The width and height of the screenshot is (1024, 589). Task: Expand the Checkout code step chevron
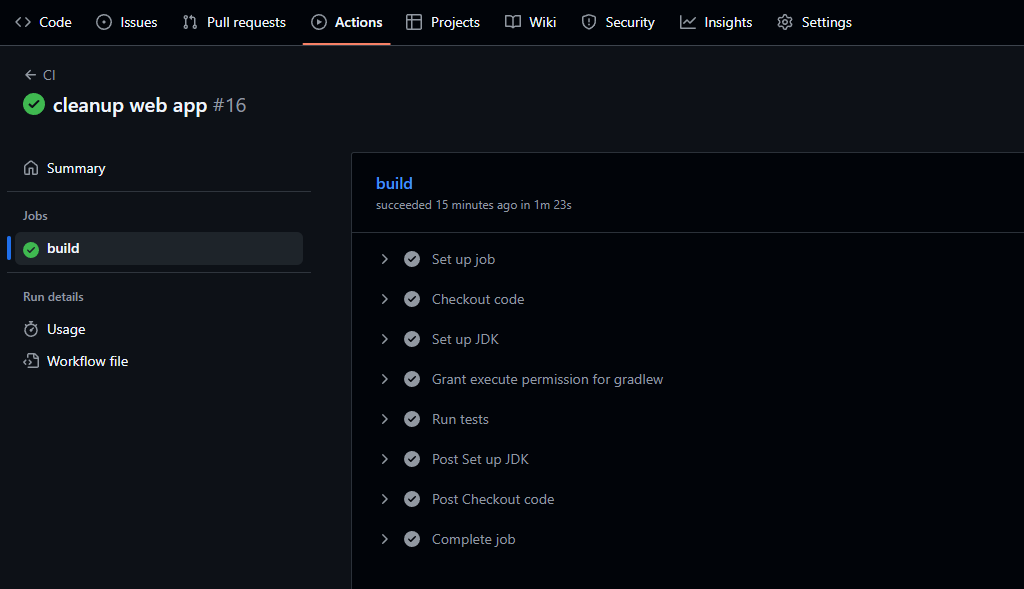384,299
